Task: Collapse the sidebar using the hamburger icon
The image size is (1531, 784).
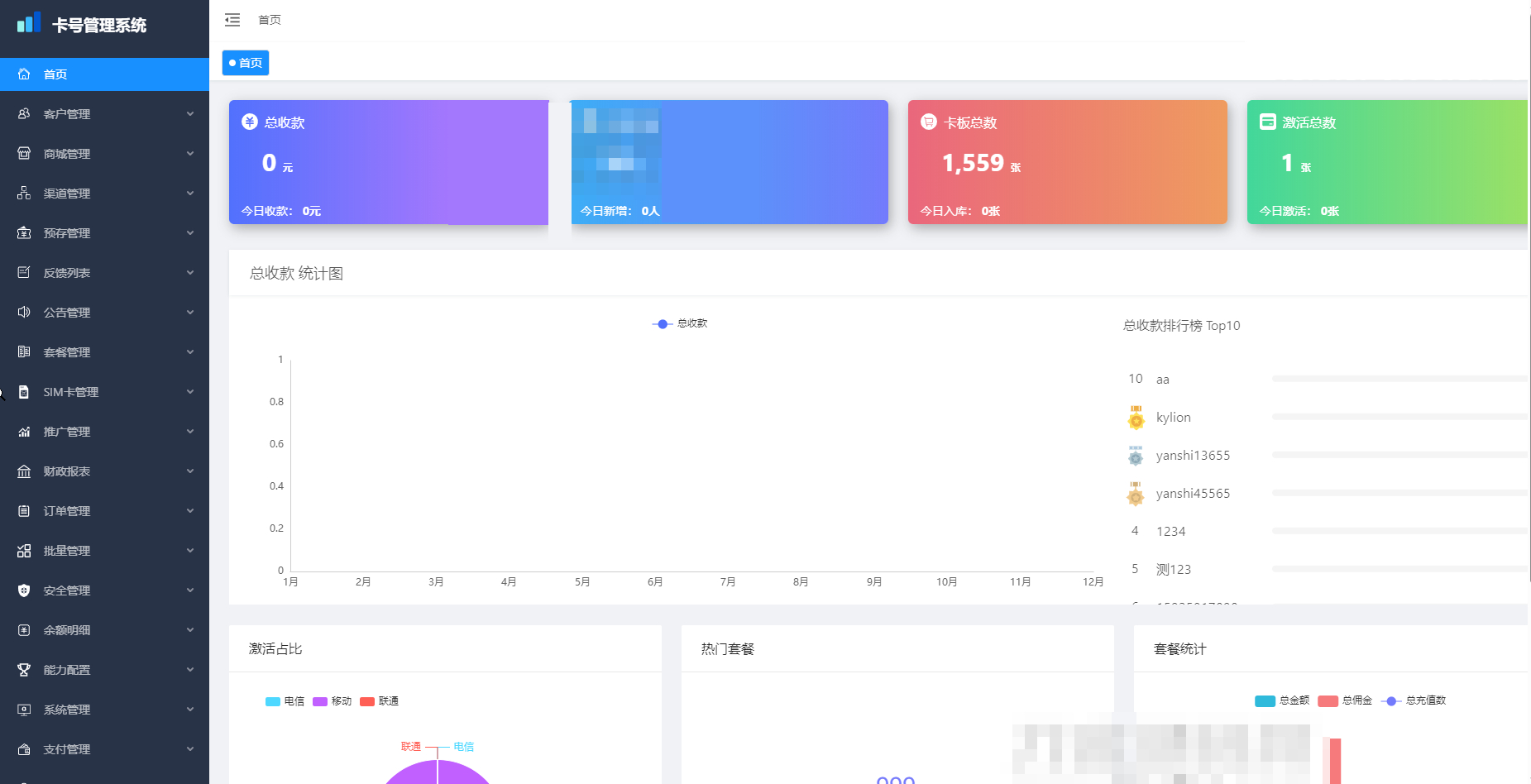Action: click(x=232, y=20)
